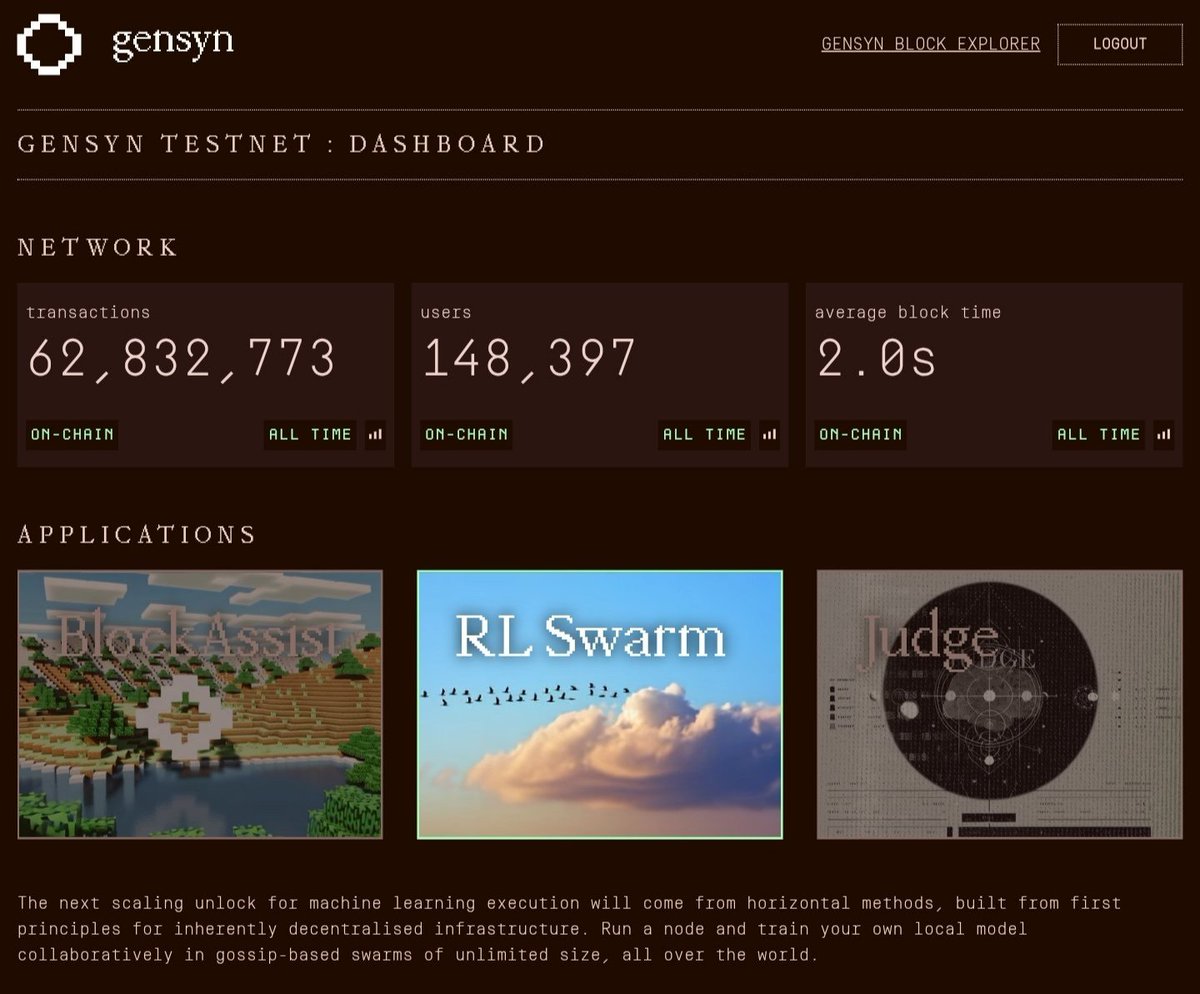This screenshot has height=994, width=1200.
Task: Click the GENSYN TESTNET : DASHBOARD heading
Action: (282, 144)
